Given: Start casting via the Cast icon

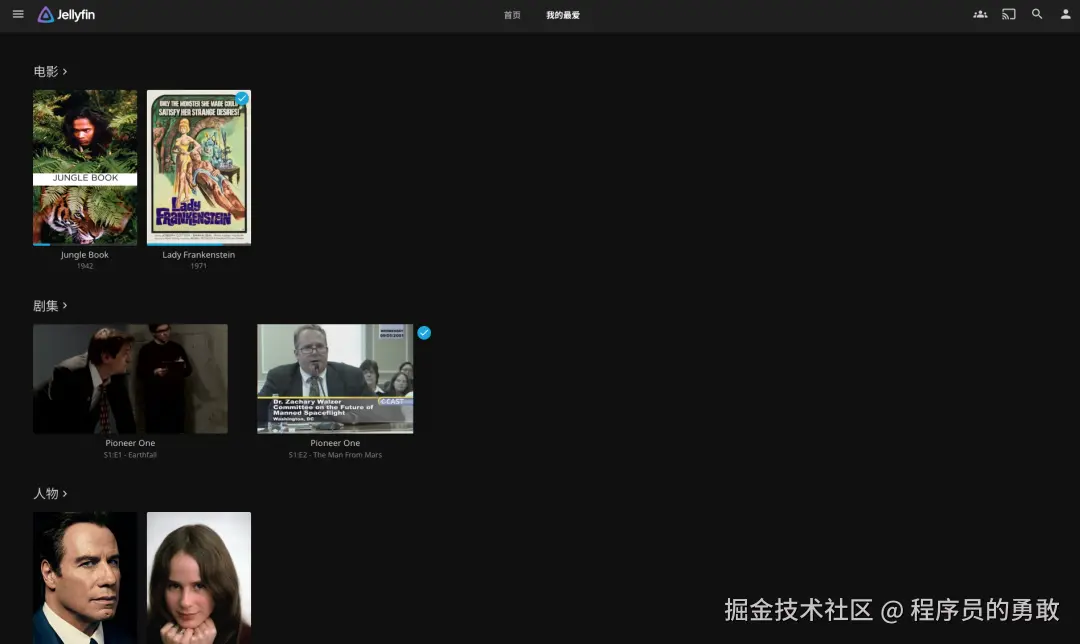Looking at the screenshot, I should pos(1008,14).
